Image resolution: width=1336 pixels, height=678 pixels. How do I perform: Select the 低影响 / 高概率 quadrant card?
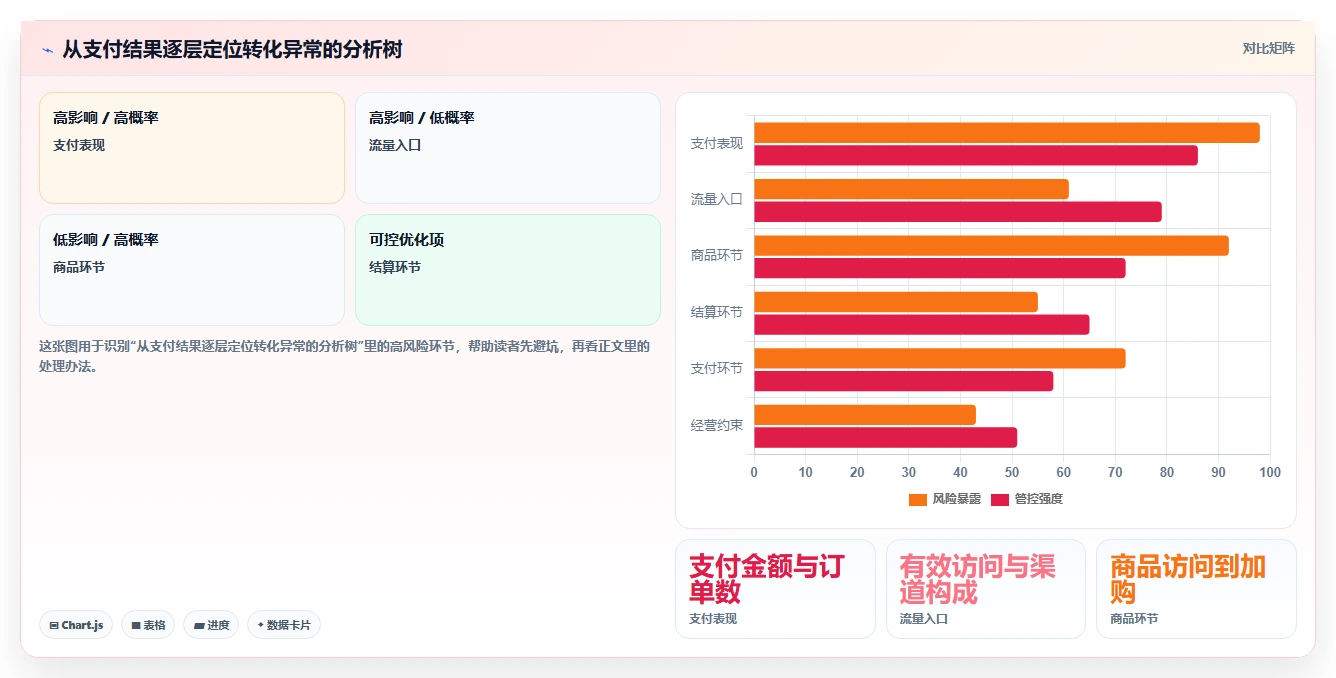[192, 270]
